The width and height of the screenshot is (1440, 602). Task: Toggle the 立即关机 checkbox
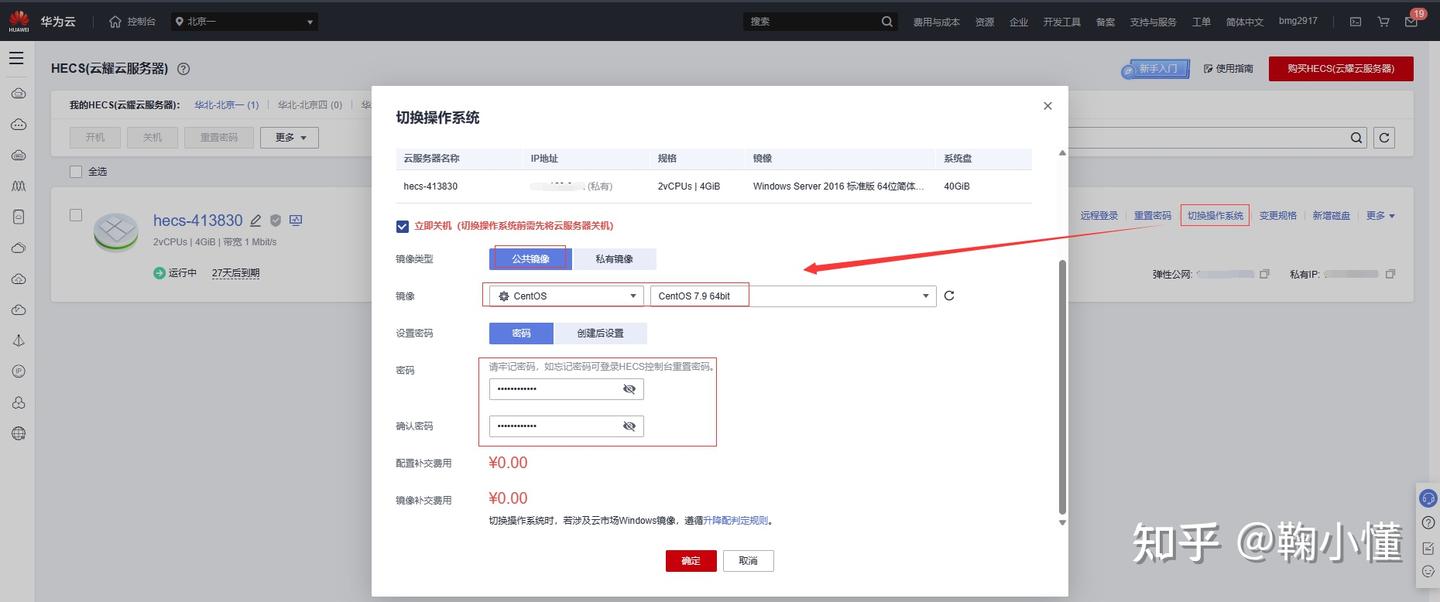click(x=402, y=226)
